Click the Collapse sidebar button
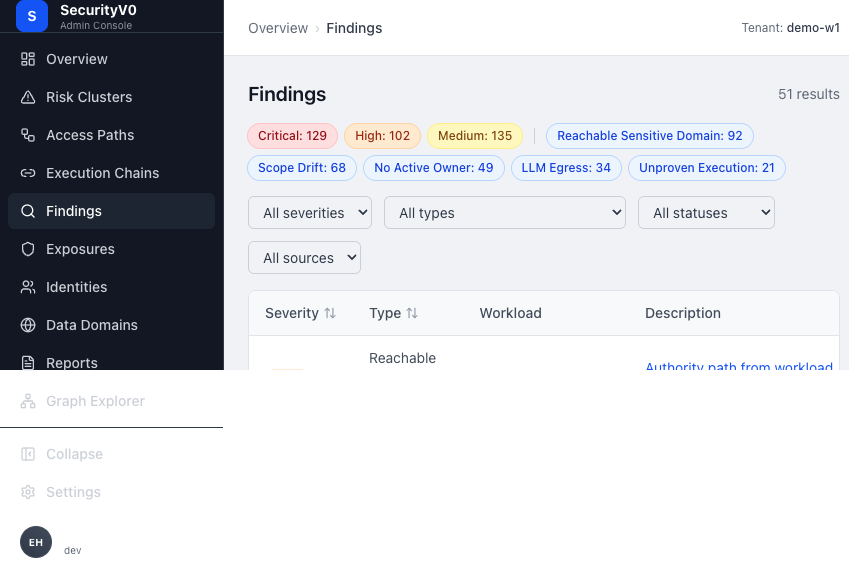Screen dimensions: 849x574 (112, 454)
